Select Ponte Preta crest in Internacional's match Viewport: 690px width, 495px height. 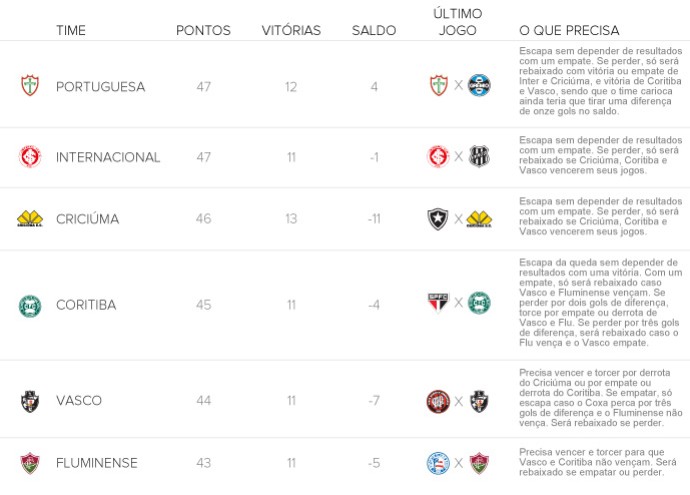[x=479, y=156]
